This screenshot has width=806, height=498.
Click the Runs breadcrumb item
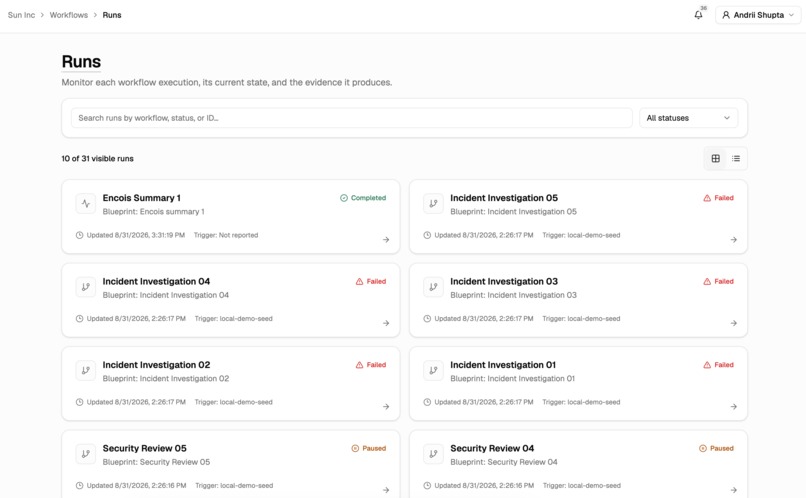click(112, 15)
